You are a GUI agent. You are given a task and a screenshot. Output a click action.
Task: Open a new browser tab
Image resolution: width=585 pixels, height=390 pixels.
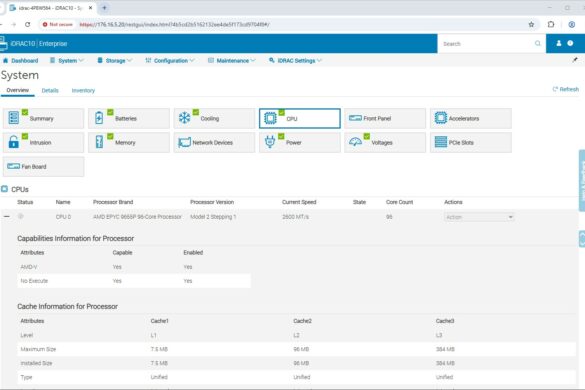coord(104,7)
